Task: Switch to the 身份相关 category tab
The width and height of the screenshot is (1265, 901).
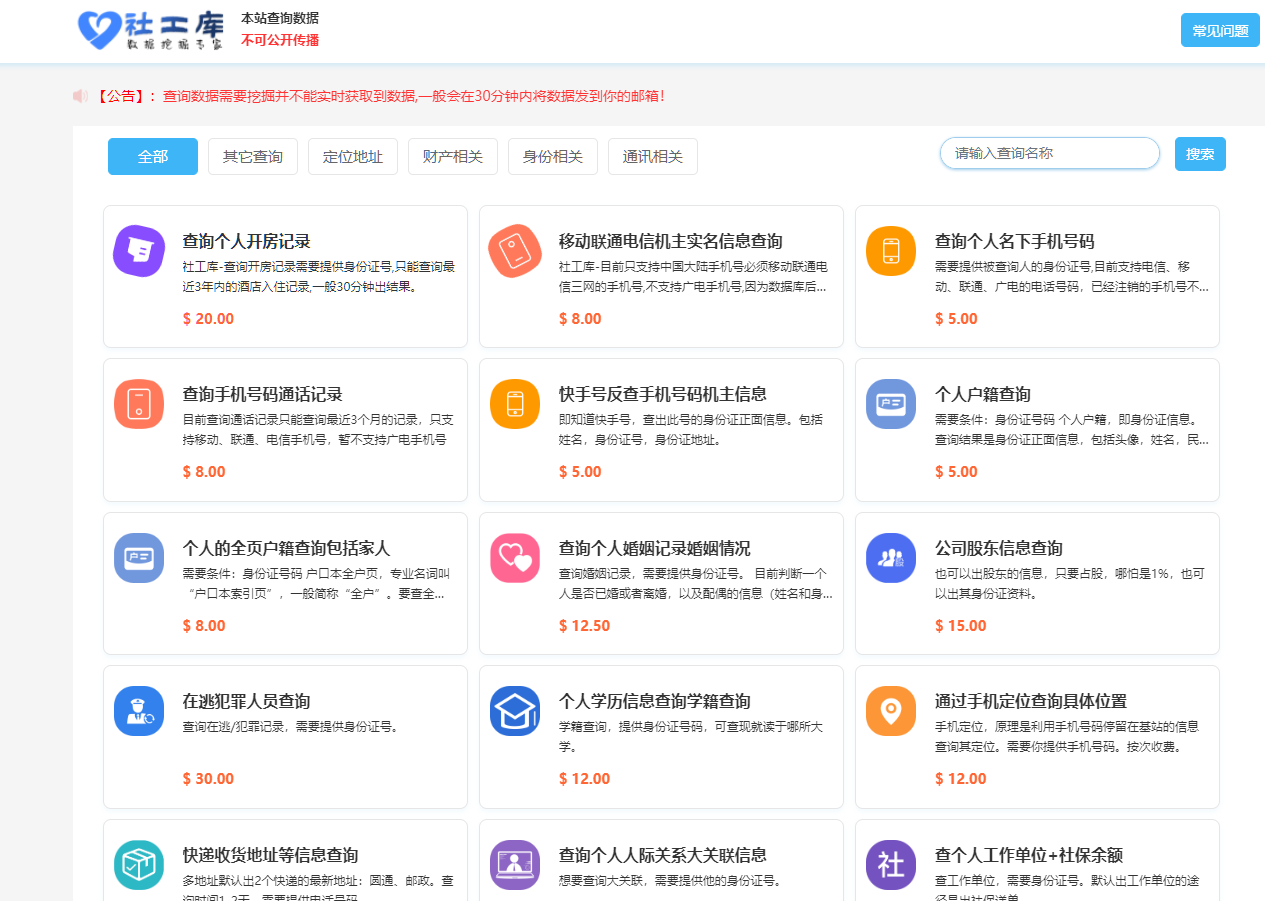Action: coord(552,156)
